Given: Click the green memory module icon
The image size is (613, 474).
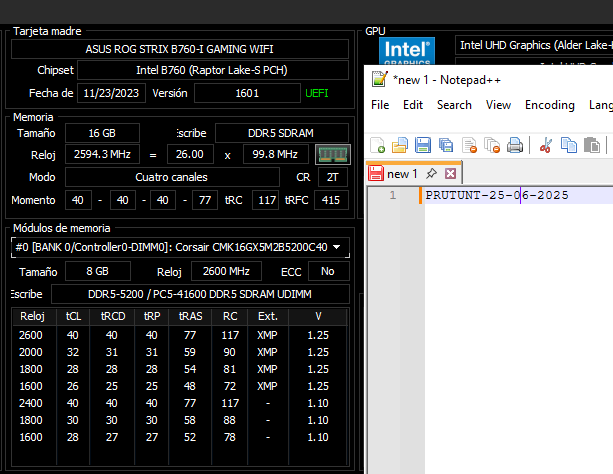Looking at the screenshot, I should coord(333,154).
